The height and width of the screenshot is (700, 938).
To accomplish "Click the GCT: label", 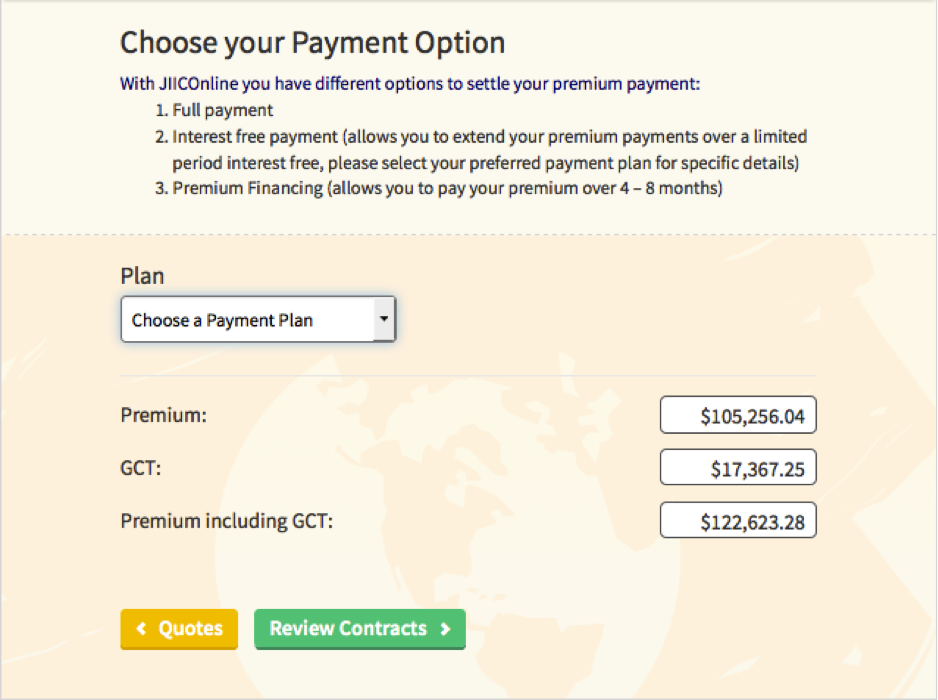I will (x=141, y=467).
